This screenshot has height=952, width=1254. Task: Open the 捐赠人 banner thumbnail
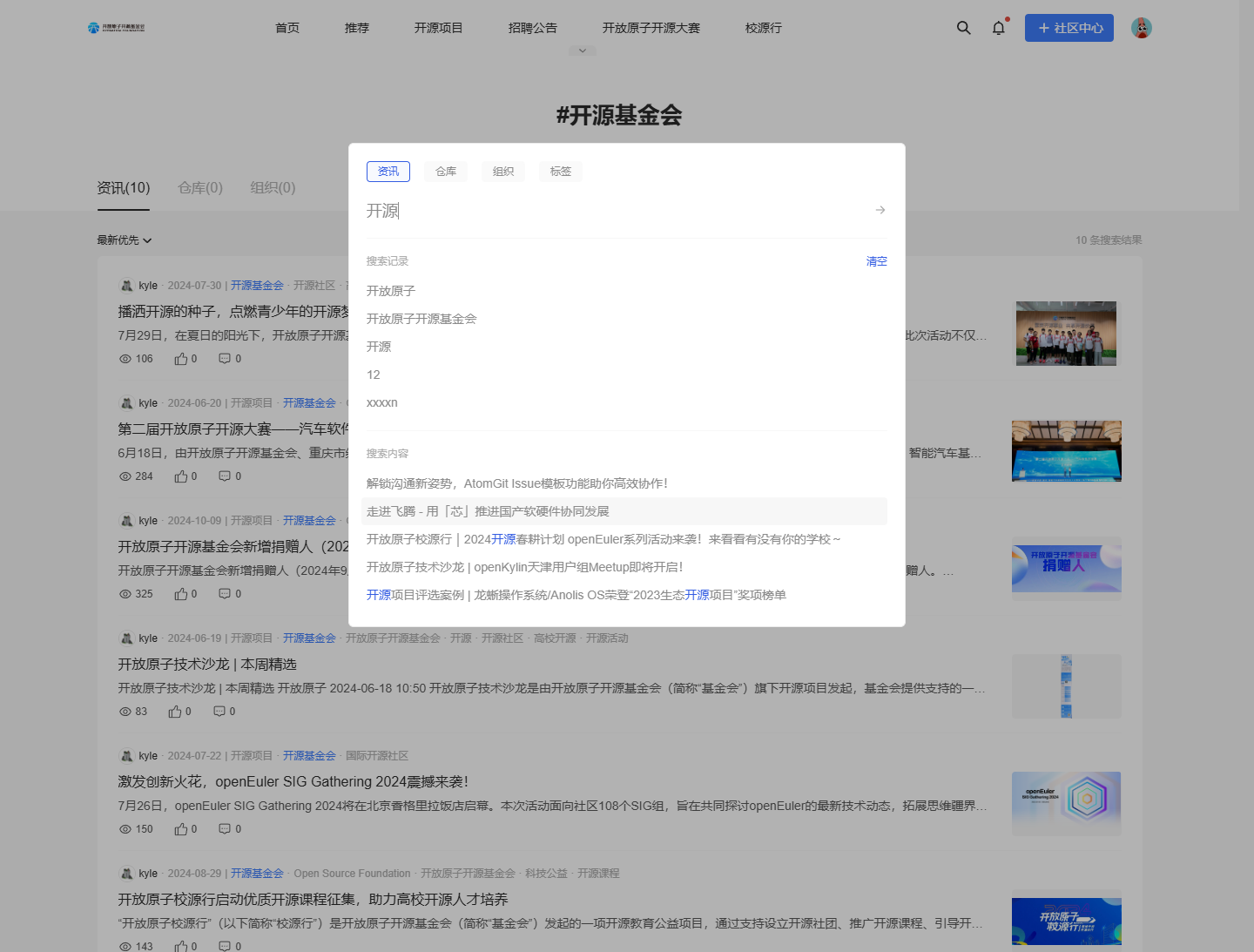pos(1067,569)
